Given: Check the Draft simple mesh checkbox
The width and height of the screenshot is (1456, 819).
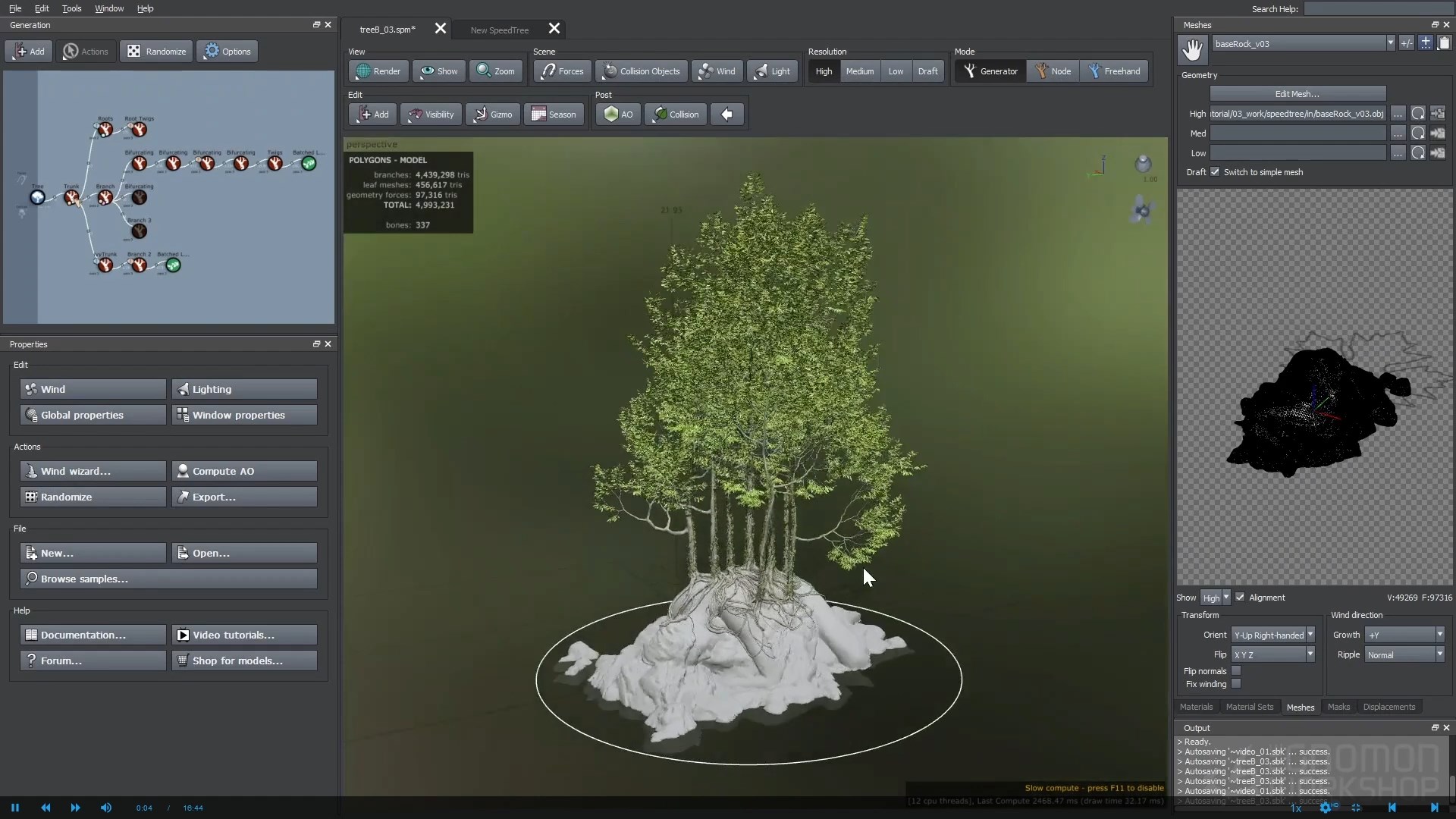Looking at the screenshot, I should [1215, 172].
